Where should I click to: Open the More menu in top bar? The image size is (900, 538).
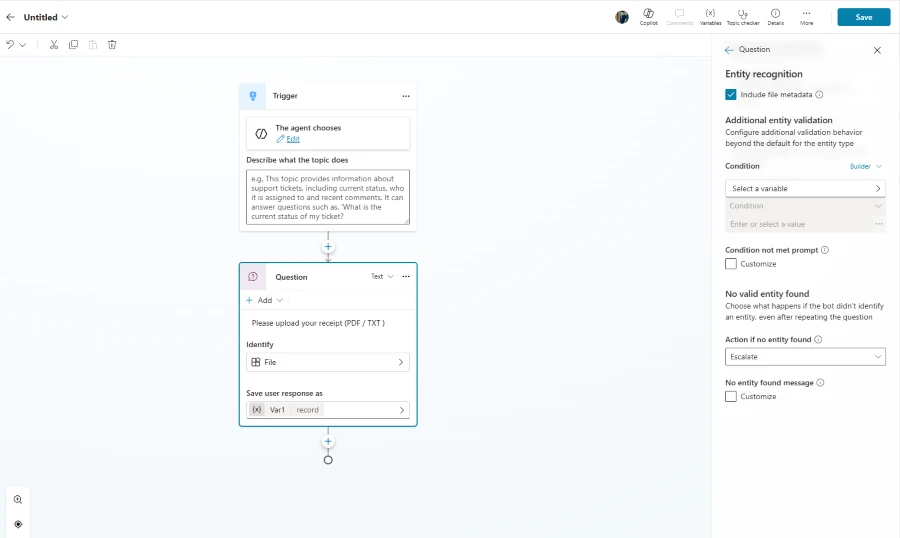coord(806,16)
